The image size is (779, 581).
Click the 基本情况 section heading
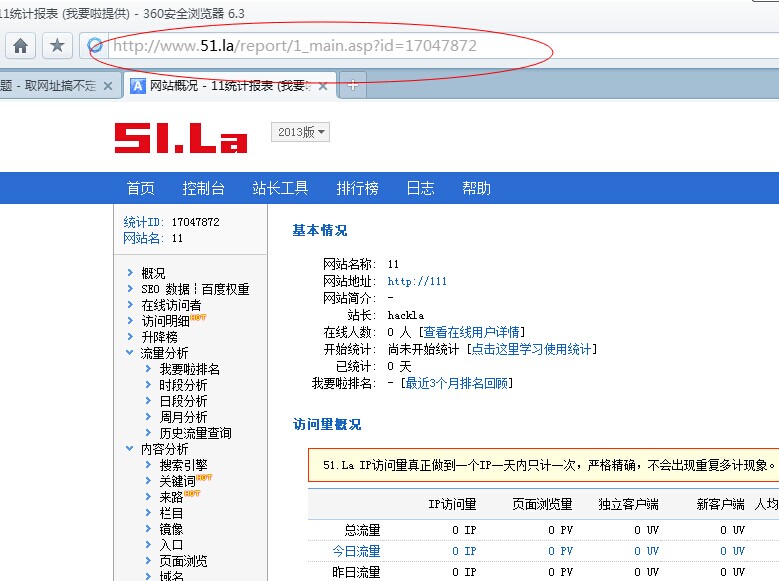(x=320, y=230)
